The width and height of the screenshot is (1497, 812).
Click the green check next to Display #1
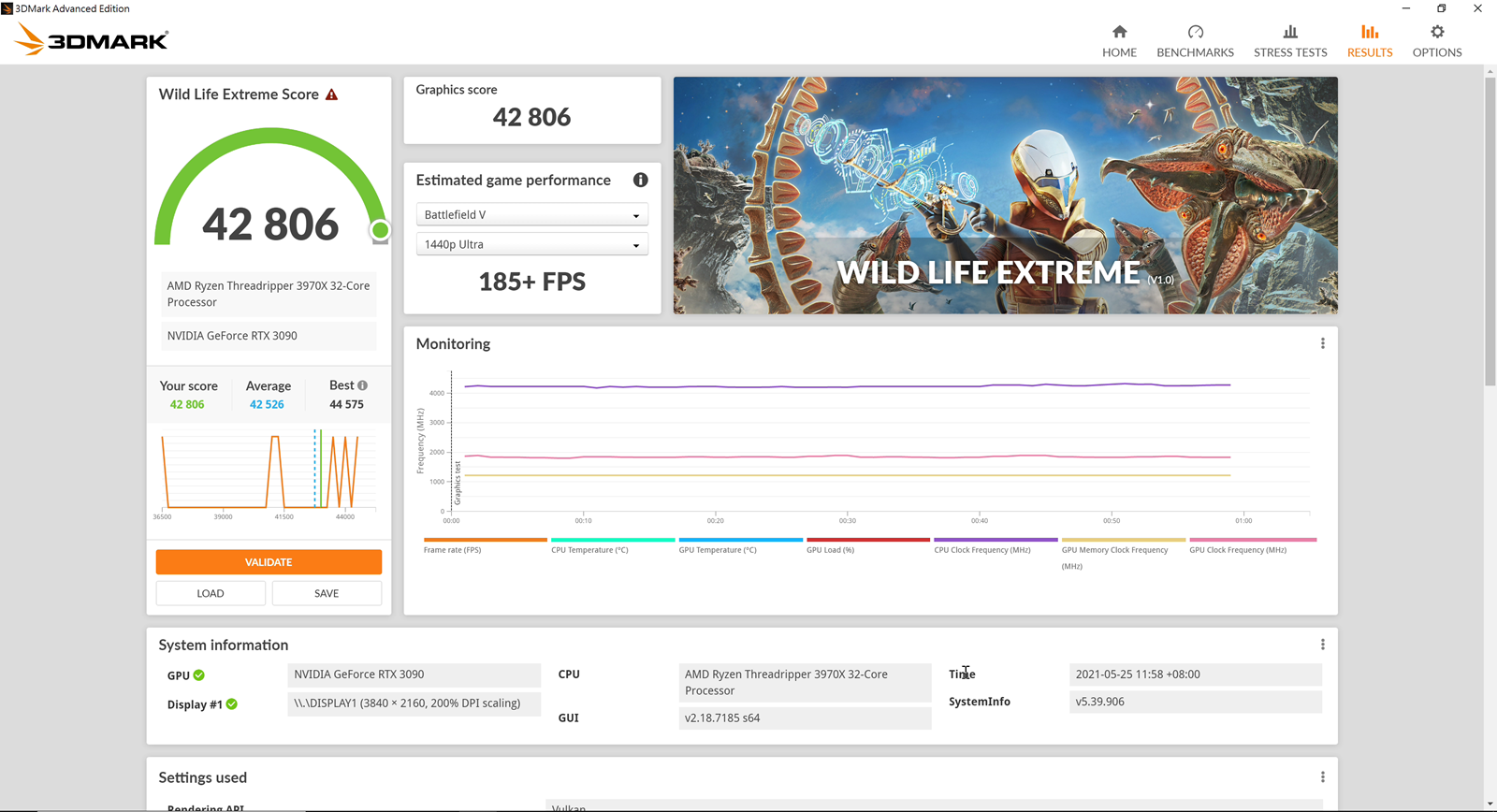(232, 704)
